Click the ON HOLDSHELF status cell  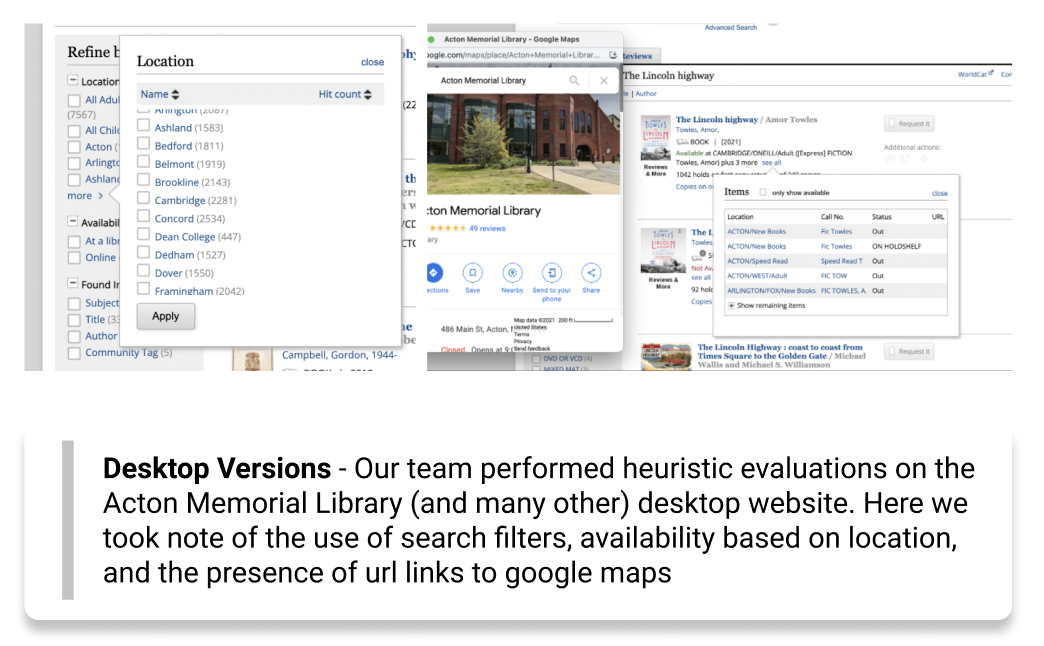coord(897,246)
